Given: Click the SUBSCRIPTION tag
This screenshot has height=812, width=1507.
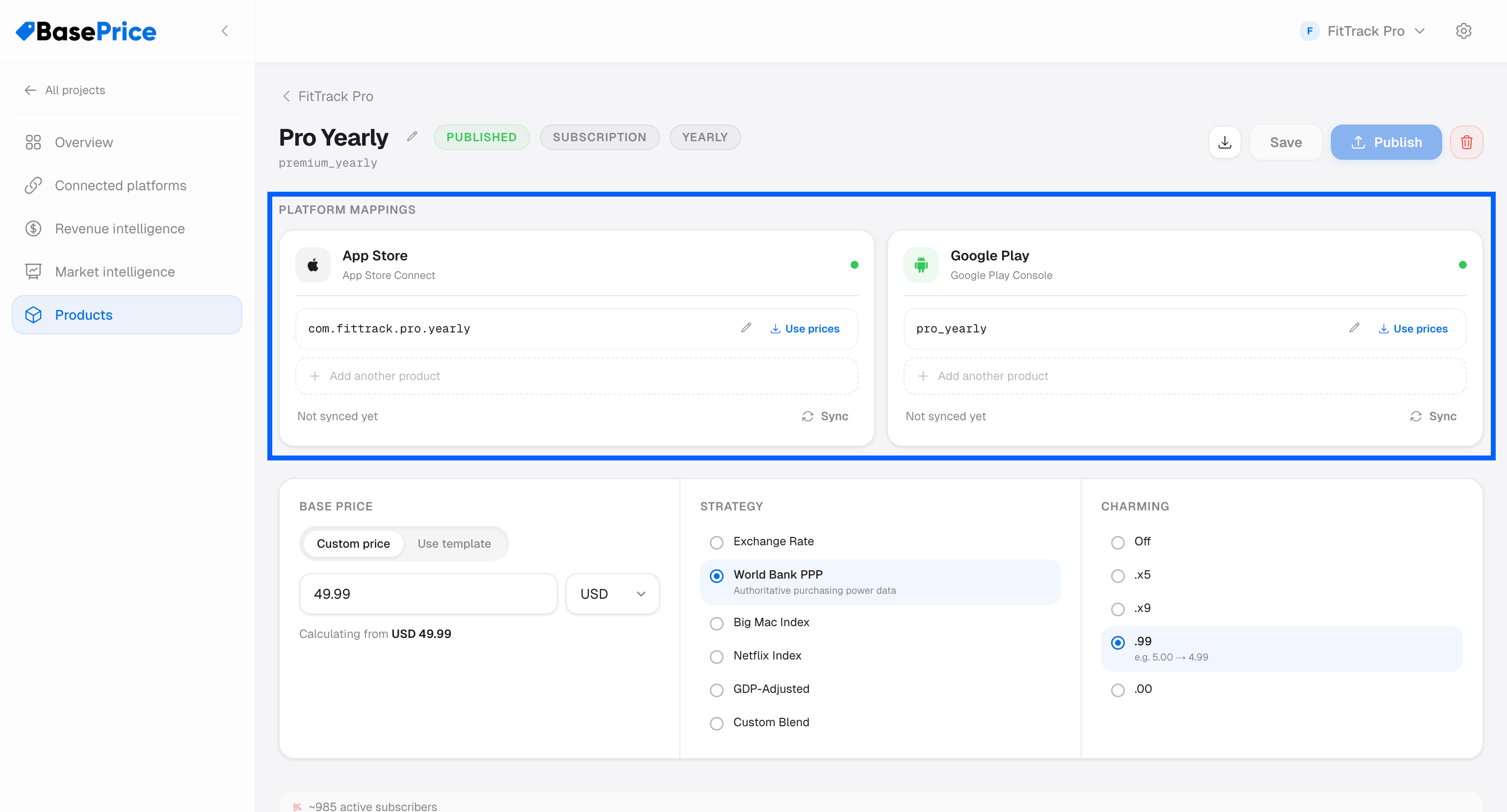Looking at the screenshot, I should pos(599,137).
